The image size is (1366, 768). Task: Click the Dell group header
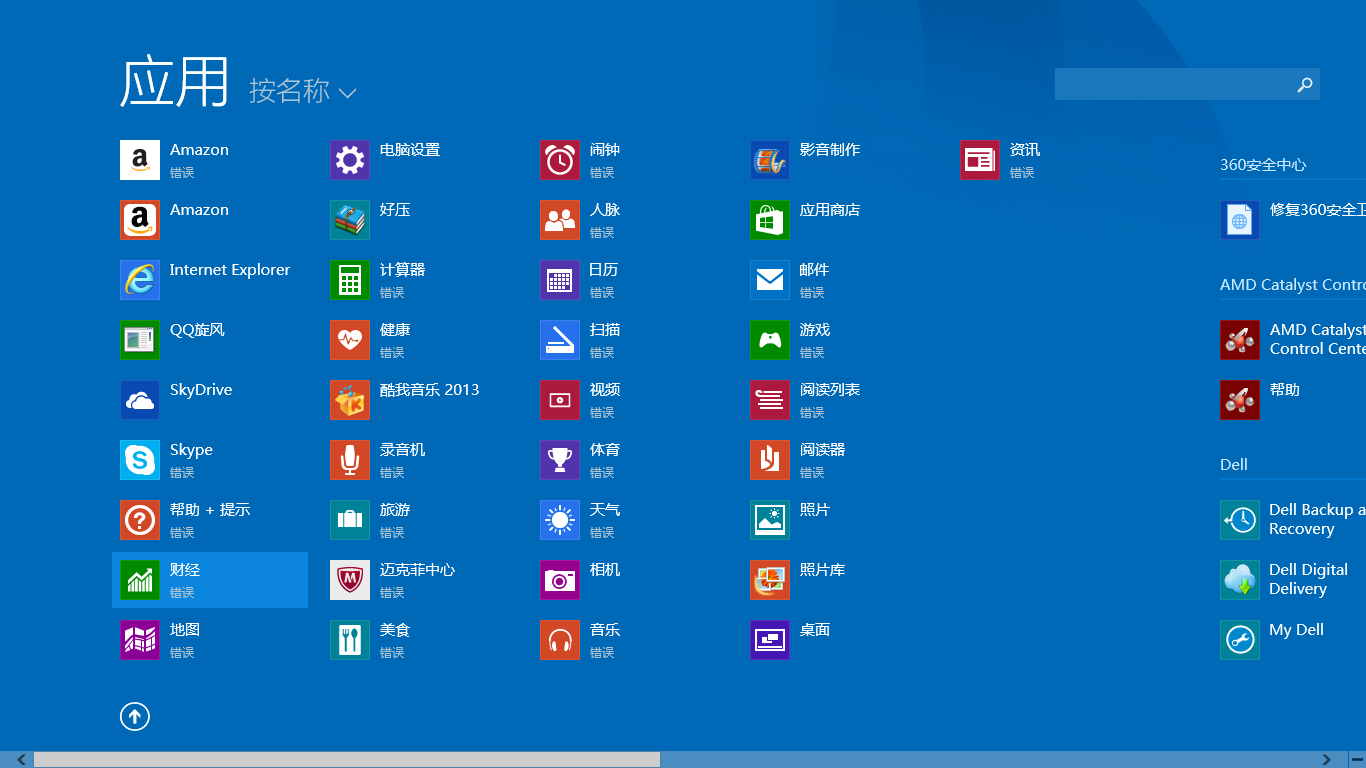coord(1234,465)
